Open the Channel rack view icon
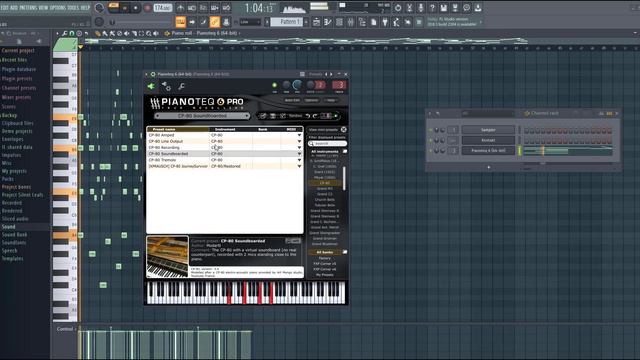 pyautogui.click(x=339, y=22)
